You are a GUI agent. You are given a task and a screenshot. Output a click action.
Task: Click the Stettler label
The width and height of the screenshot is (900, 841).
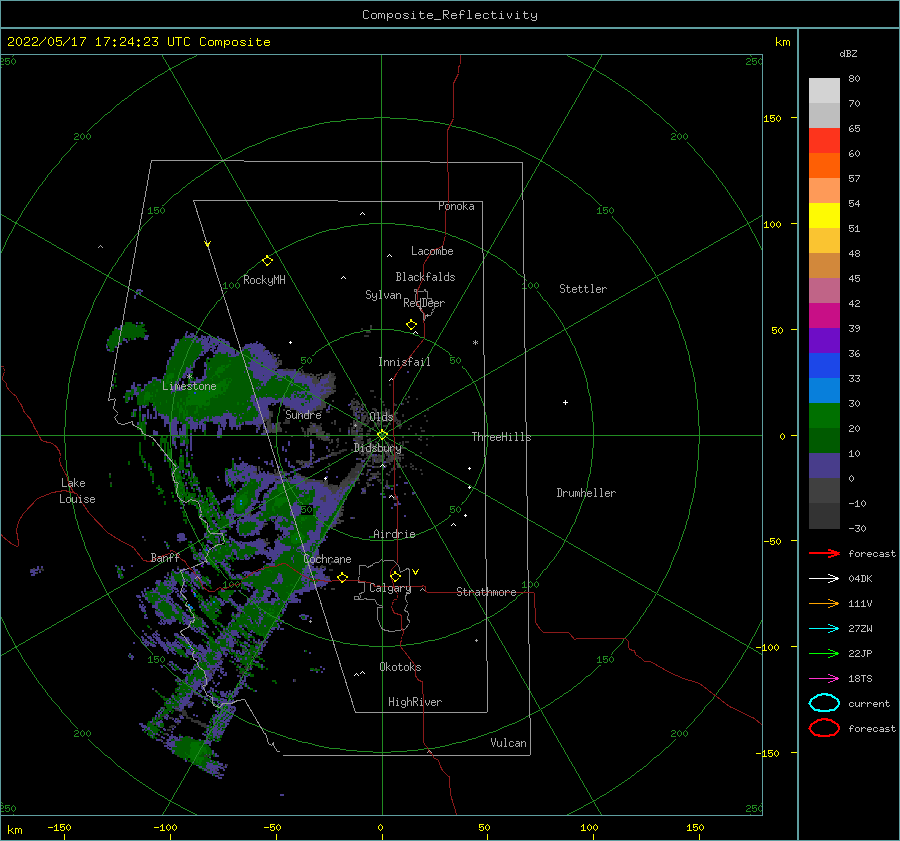(583, 289)
